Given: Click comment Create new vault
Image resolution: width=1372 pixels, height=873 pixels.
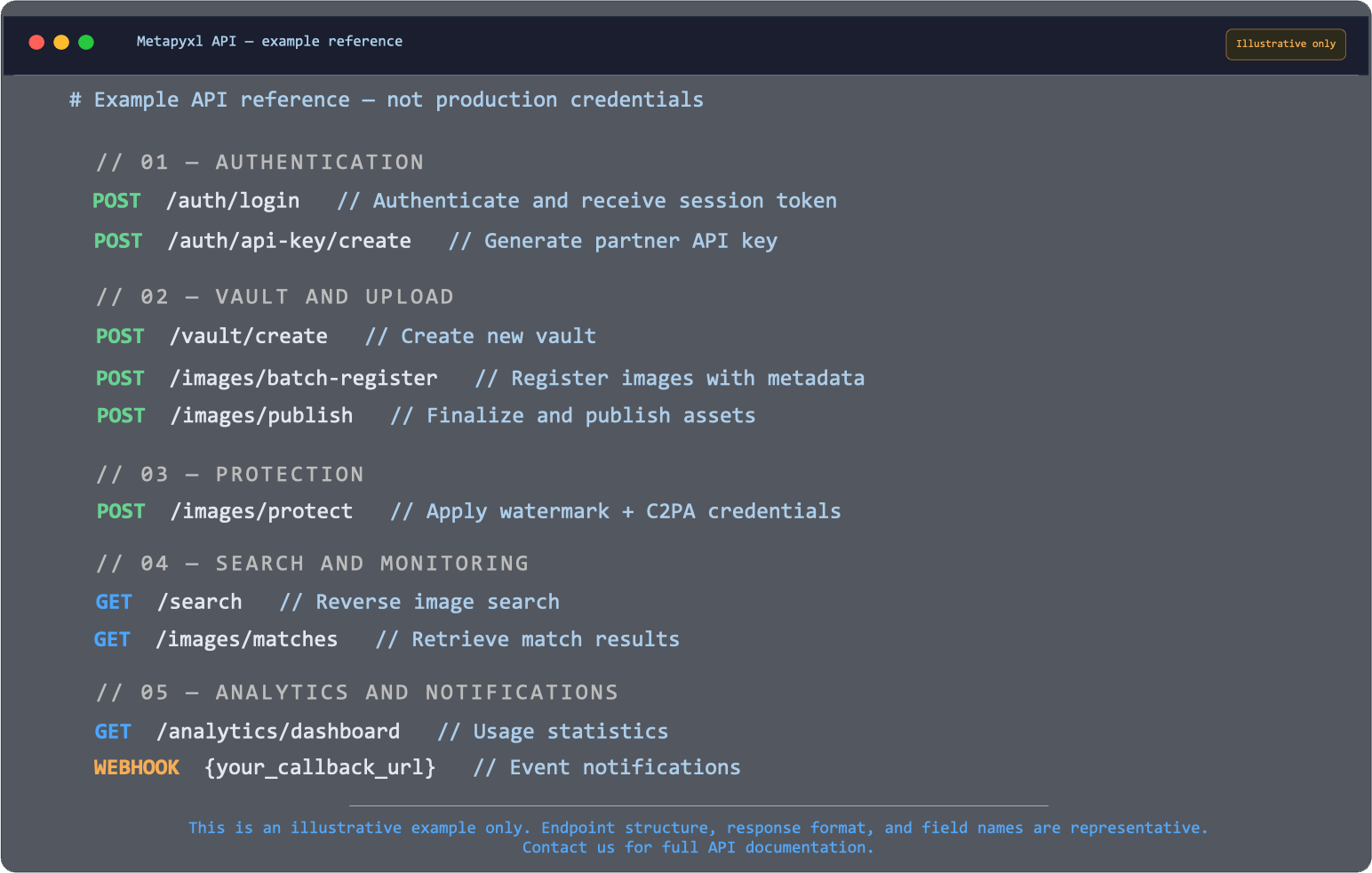Looking at the screenshot, I should (481, 336).
